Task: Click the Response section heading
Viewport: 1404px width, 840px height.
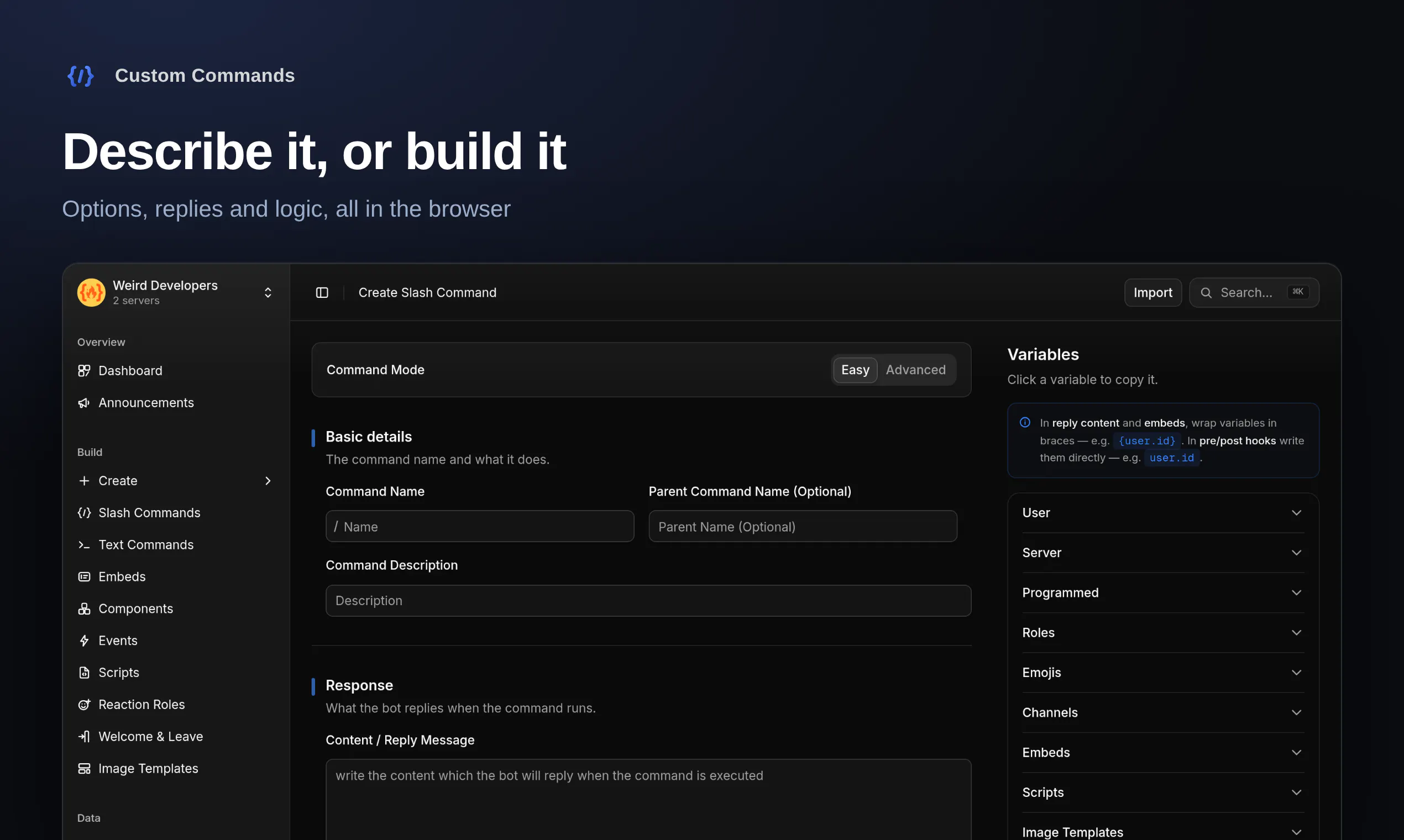Action: [359, 685]
